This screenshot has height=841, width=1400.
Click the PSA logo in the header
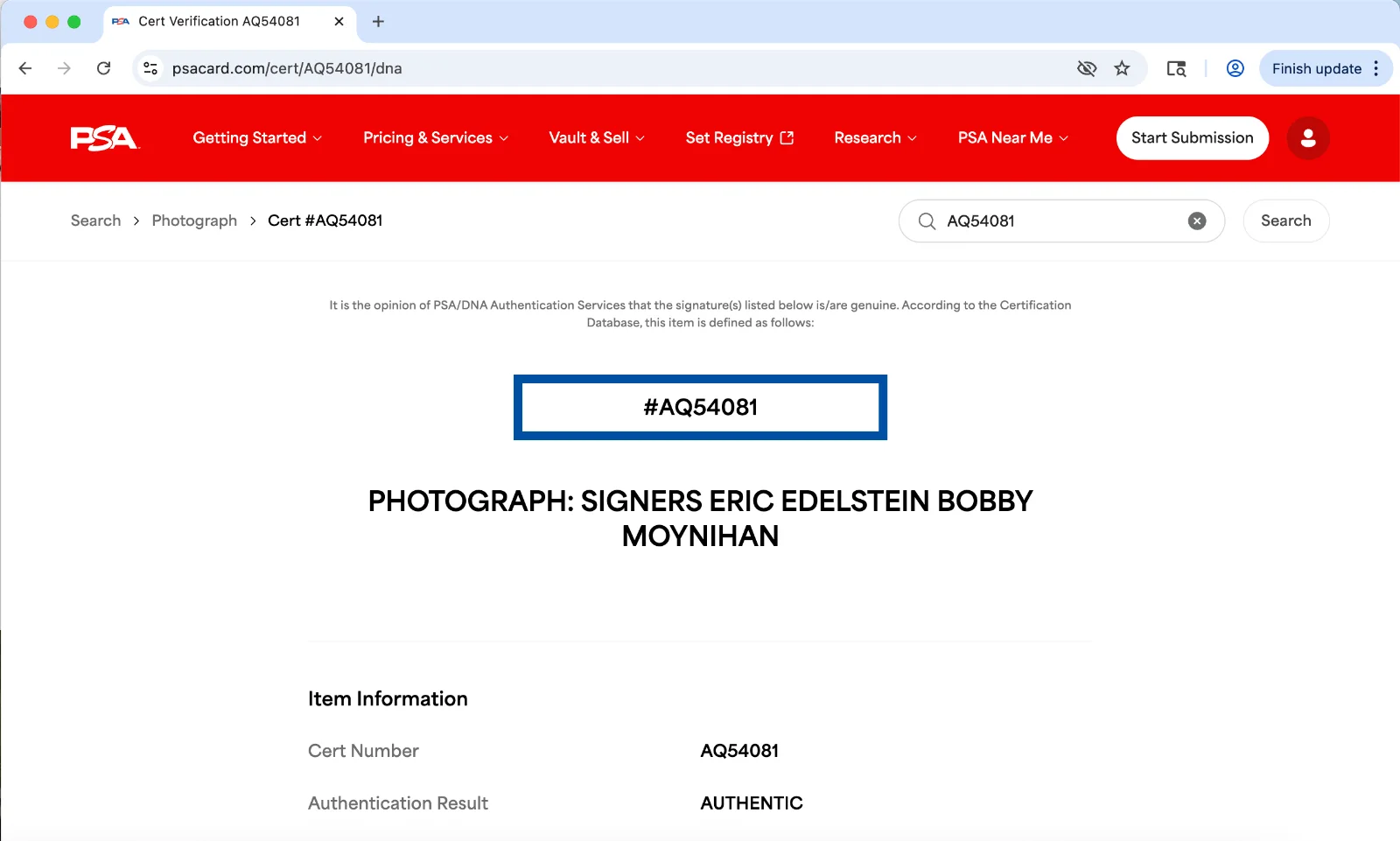click(104, 138)
